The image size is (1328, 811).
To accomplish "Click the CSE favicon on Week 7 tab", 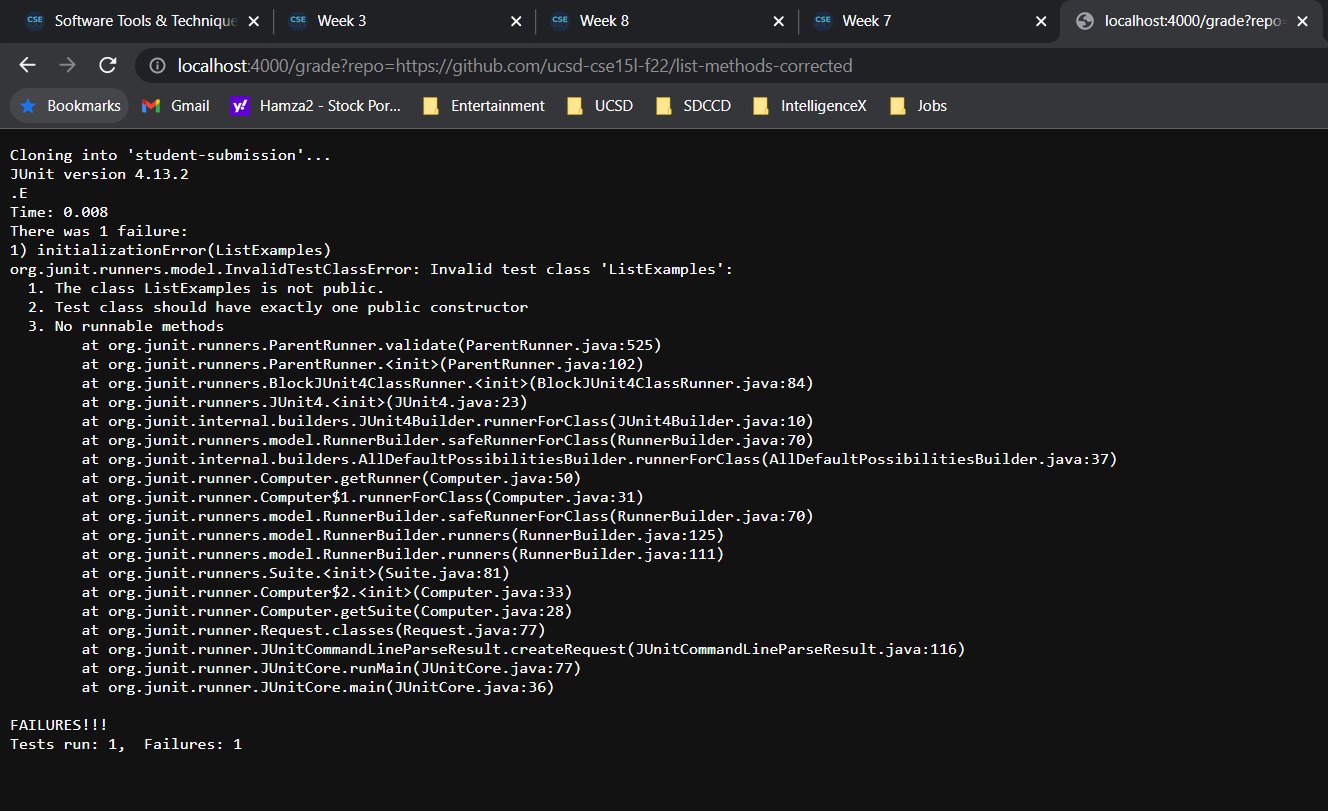I will pyautogui.click(x=823, y=21).
